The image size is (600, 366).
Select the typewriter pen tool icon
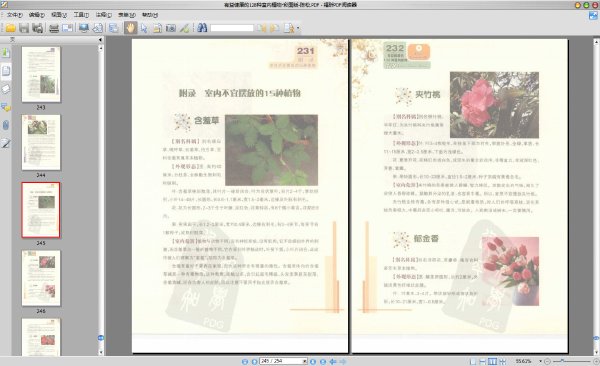184,28
